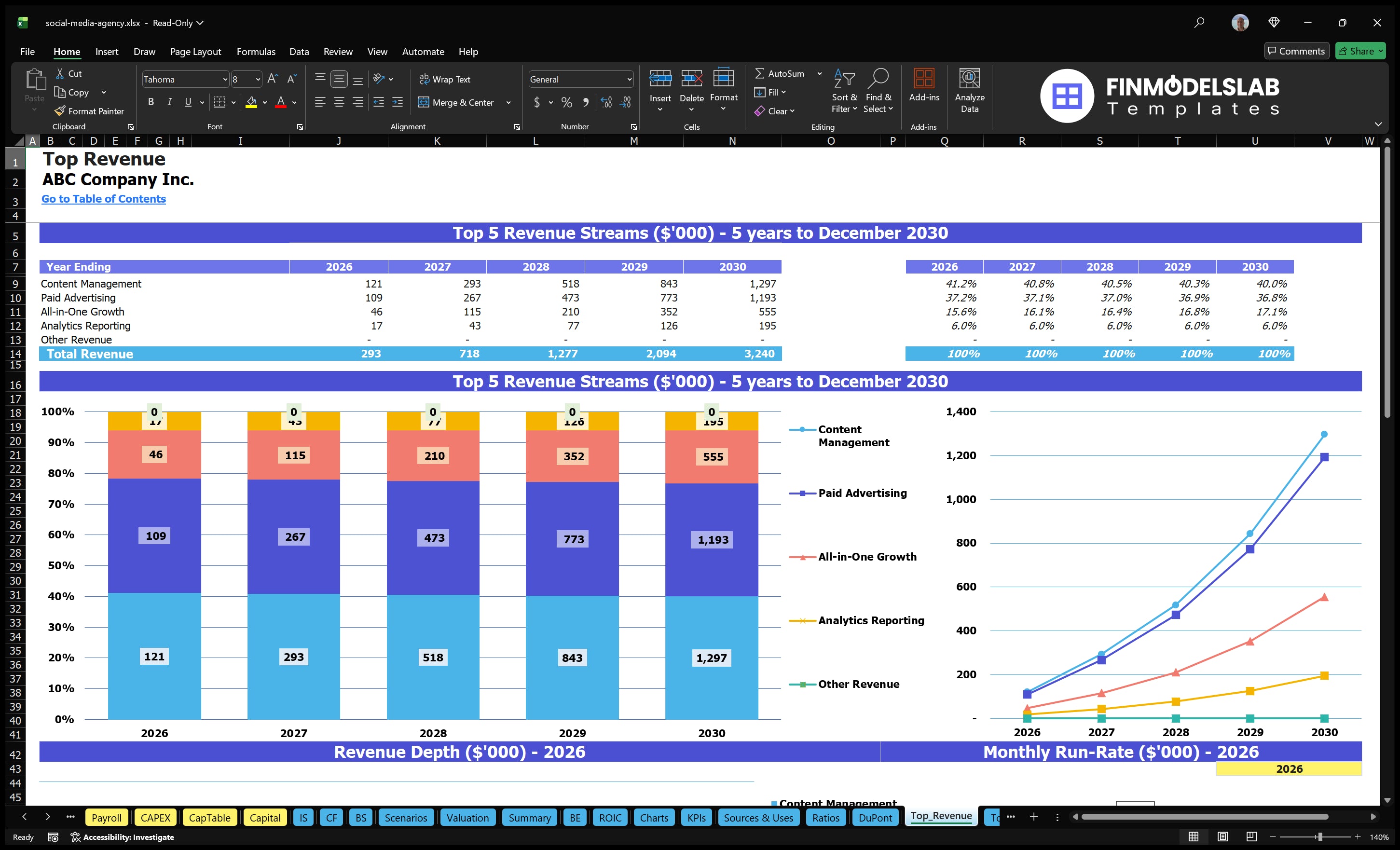Switch to the Formulas ribbon tab
Screen dimensions: 1400x850
pos(256,51)
